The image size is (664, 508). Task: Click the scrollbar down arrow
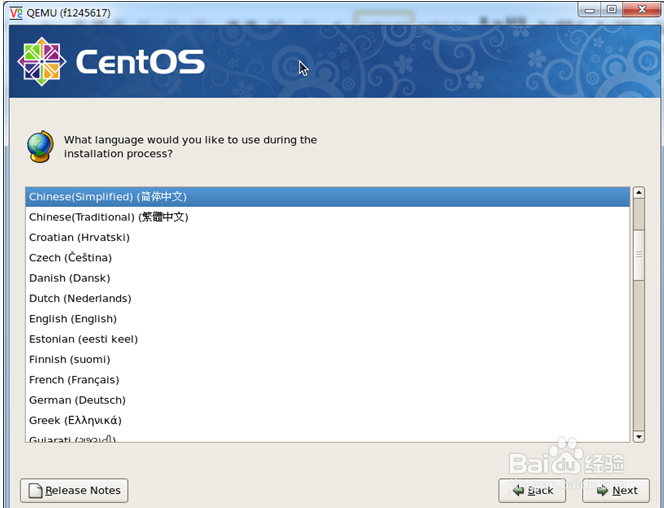click(x=639, y=436)
